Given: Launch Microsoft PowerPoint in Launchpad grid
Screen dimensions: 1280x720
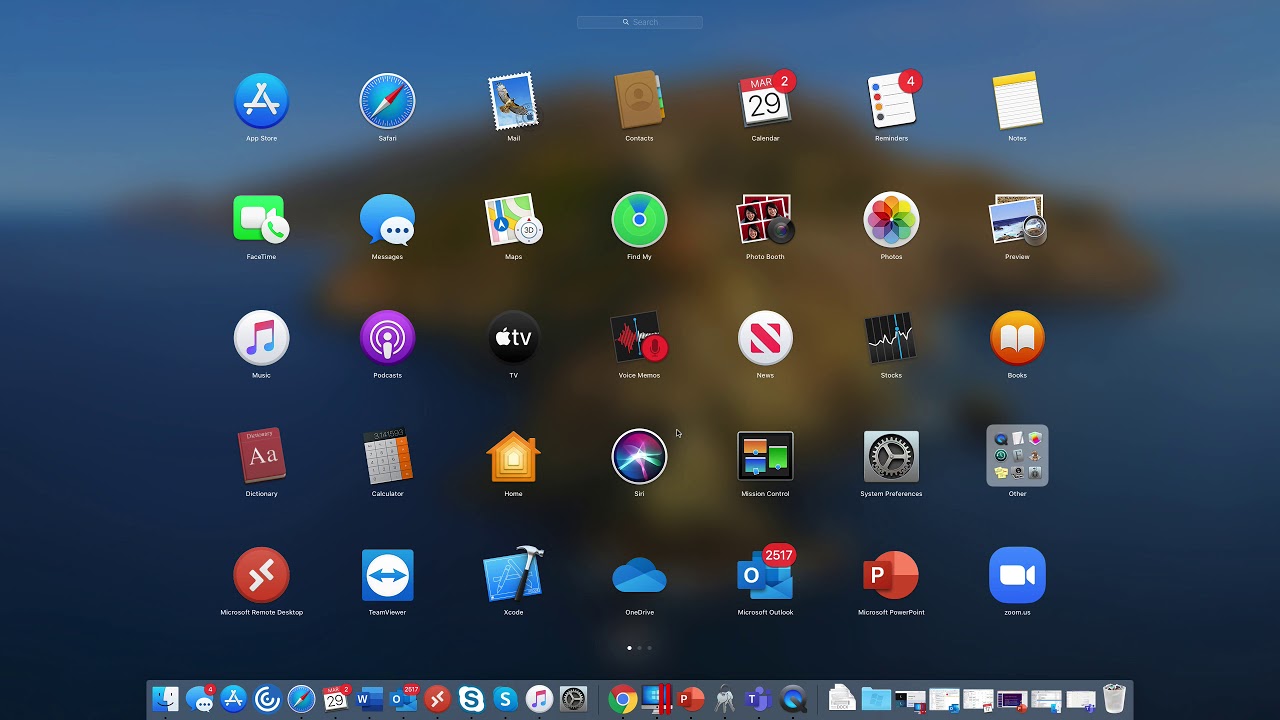Looking at the screenshot, I should (891, 575).
